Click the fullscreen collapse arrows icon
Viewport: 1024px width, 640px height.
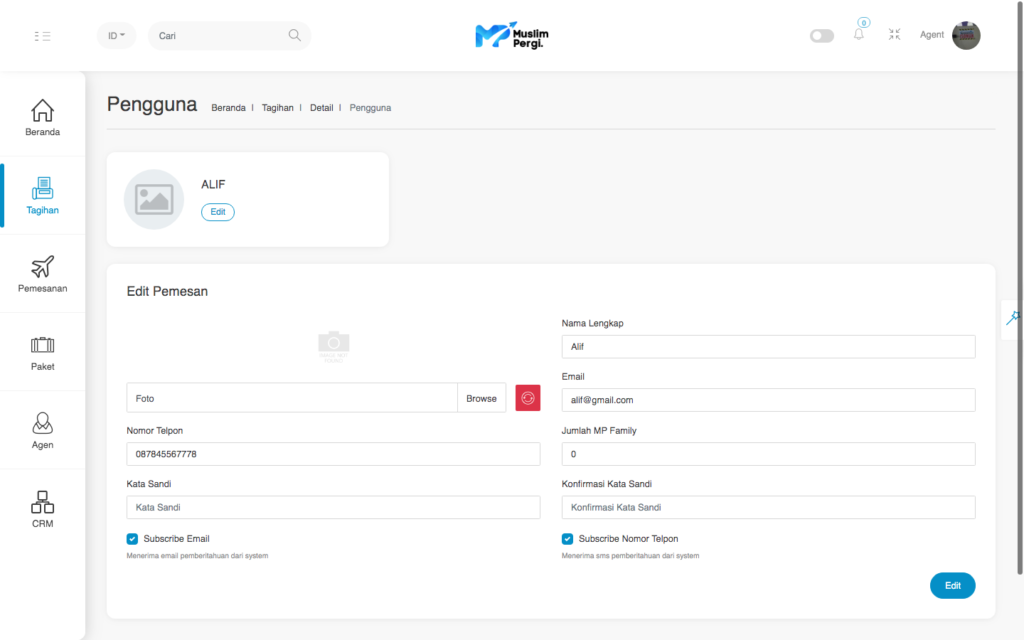(895, 35)
